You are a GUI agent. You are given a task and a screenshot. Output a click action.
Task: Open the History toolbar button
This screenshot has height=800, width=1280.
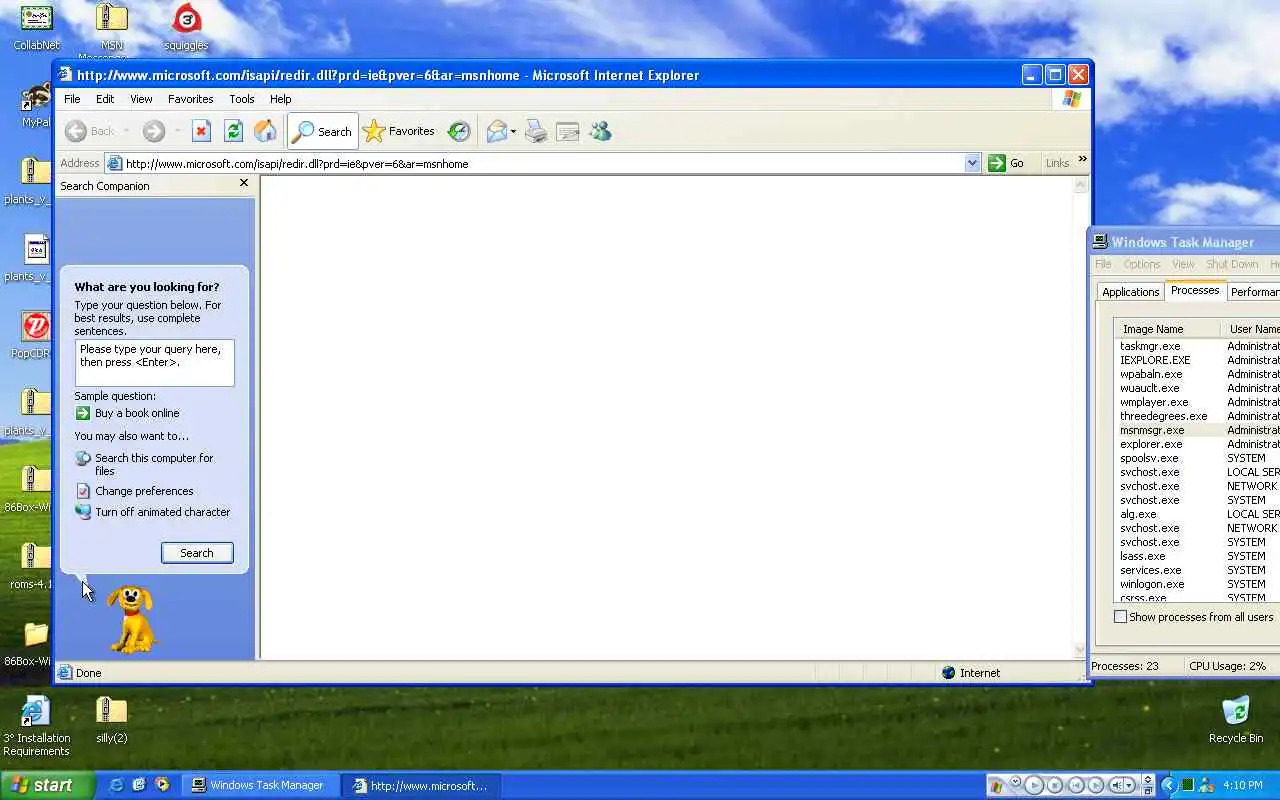click(x=459, y=131)
